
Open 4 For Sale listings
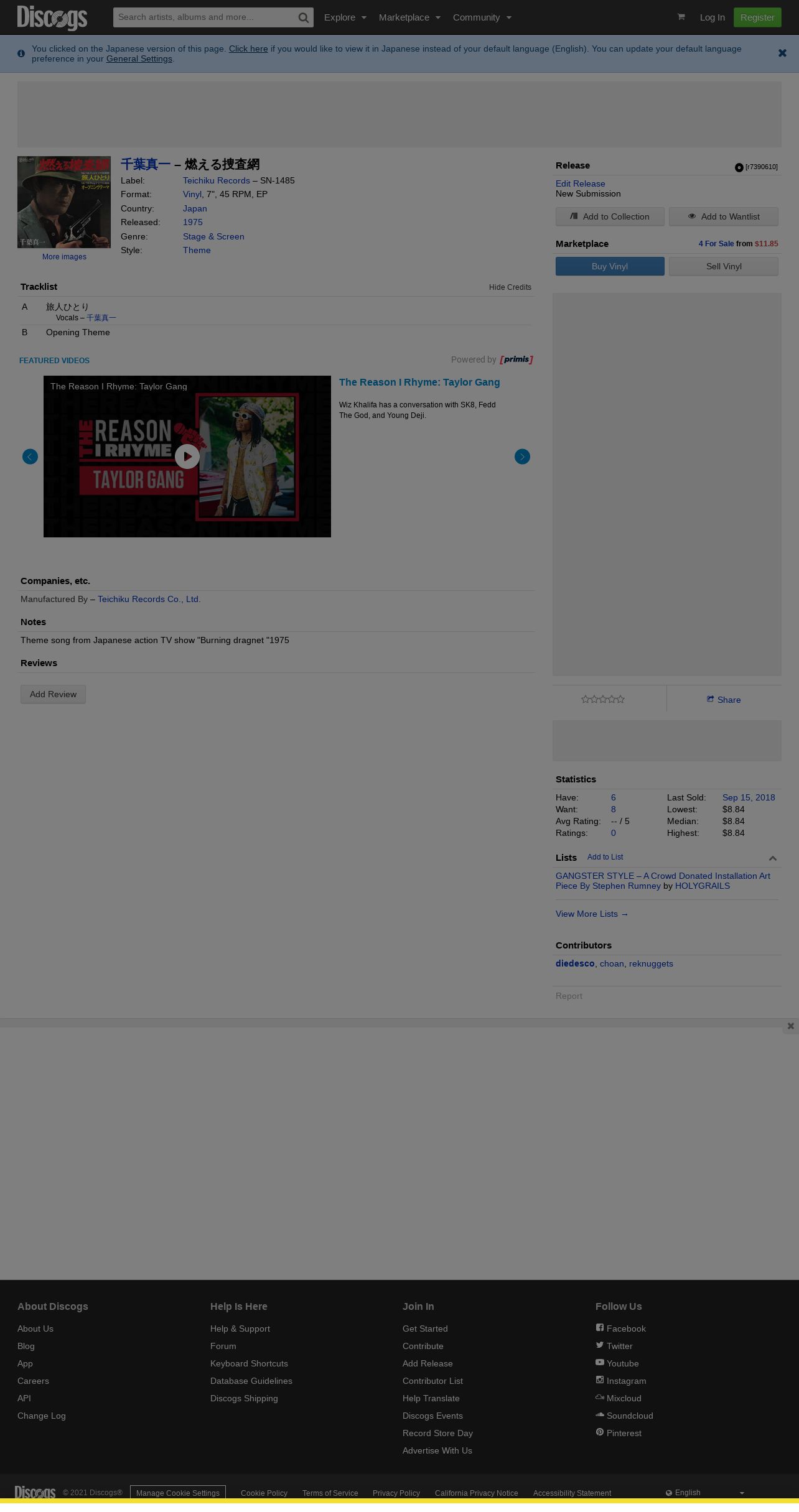click(716, 244)
